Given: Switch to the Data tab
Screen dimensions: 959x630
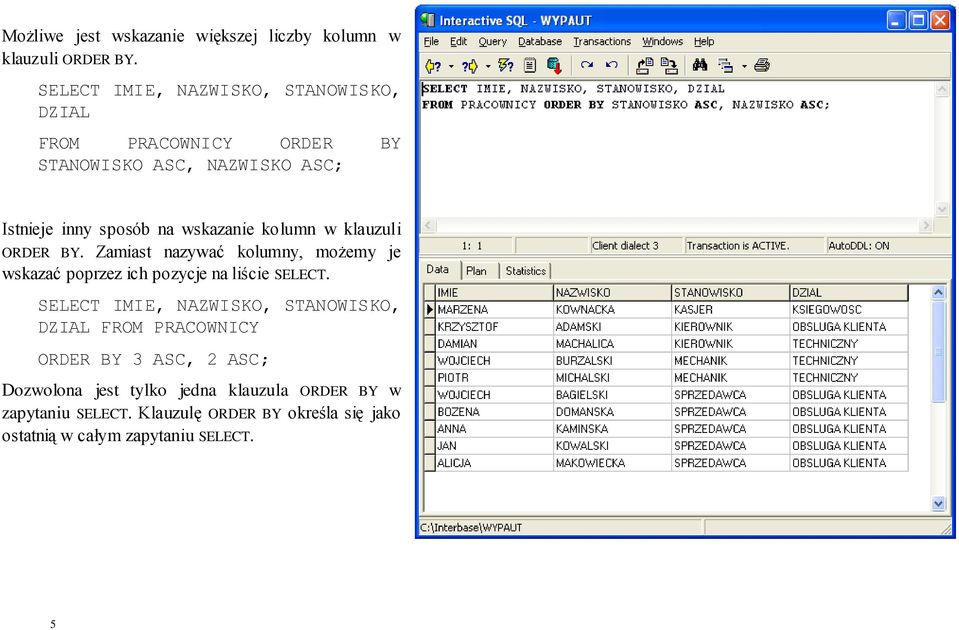Looking at the screenshot, I should click(437, 270).
